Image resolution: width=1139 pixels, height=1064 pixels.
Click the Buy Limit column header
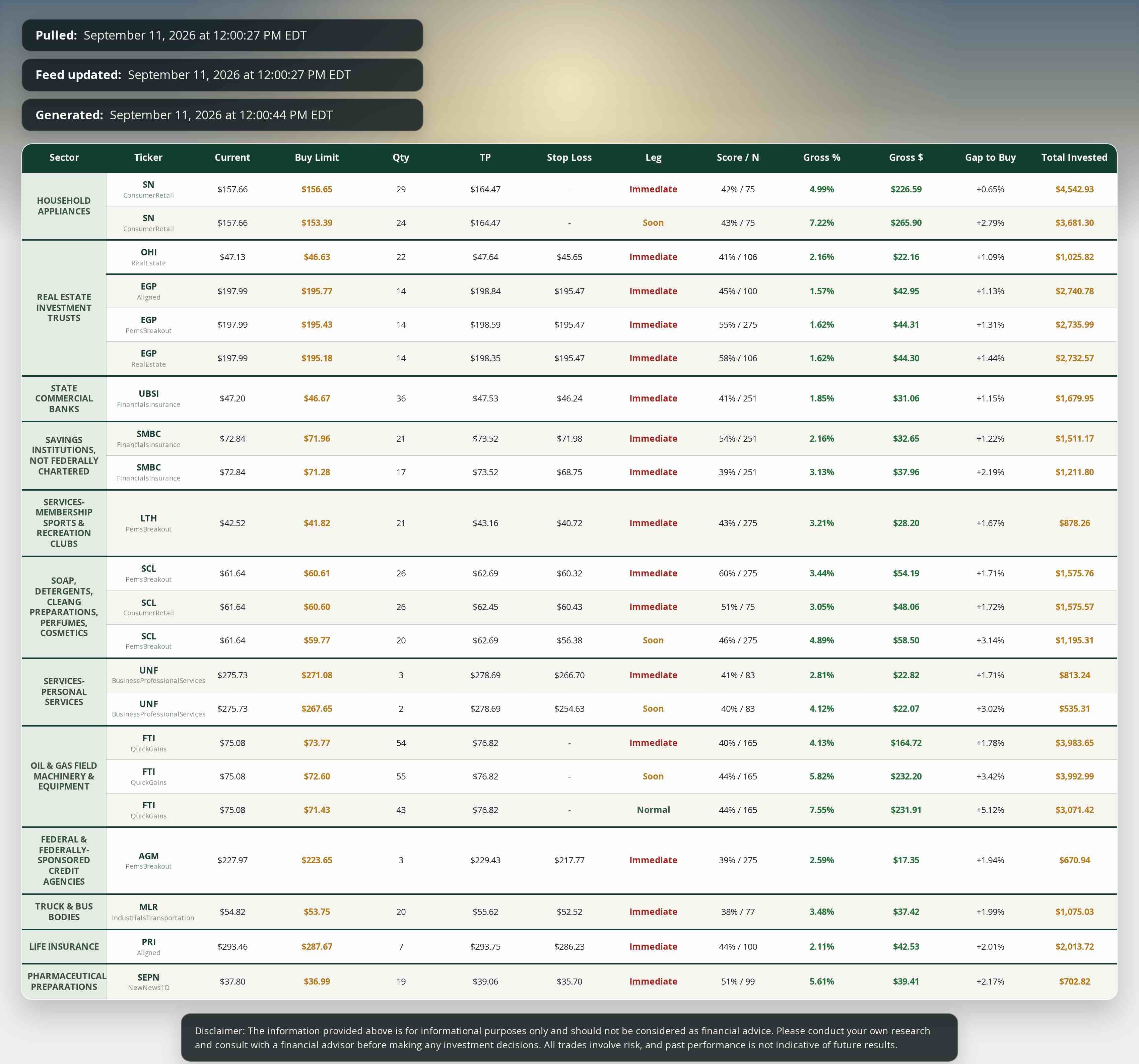(x=316, y=157)
